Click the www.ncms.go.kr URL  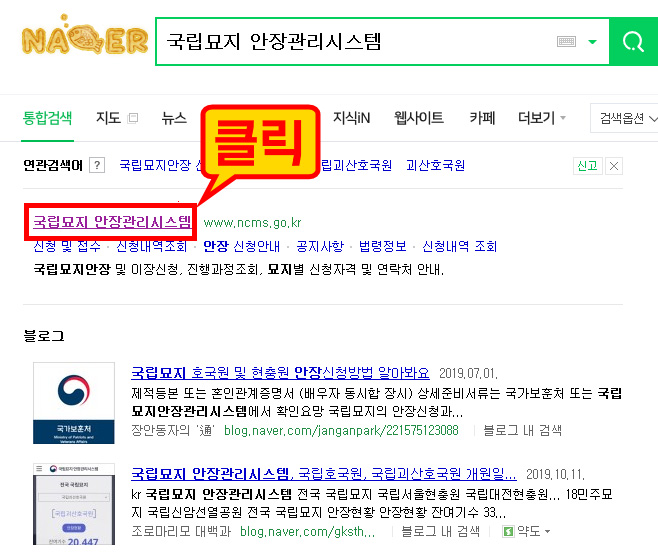252,222
